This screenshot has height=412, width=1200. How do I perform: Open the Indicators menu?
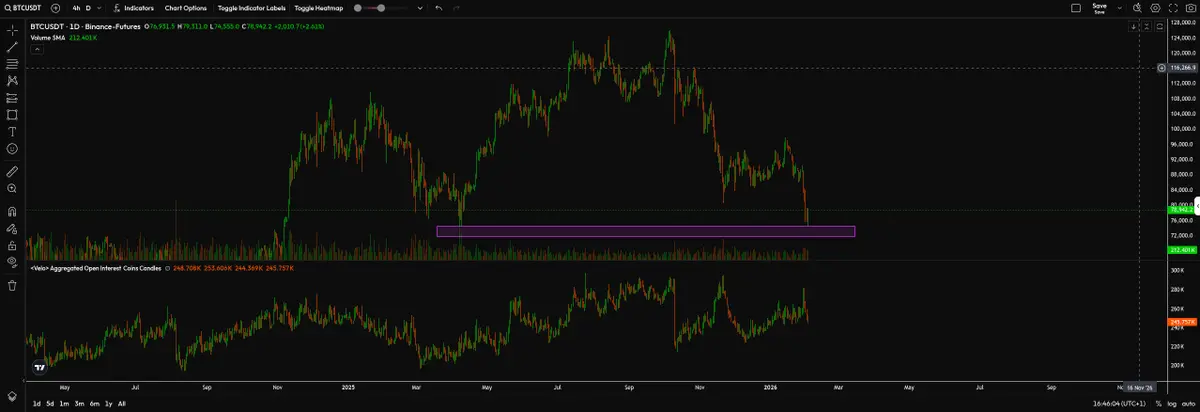(133, 7)
